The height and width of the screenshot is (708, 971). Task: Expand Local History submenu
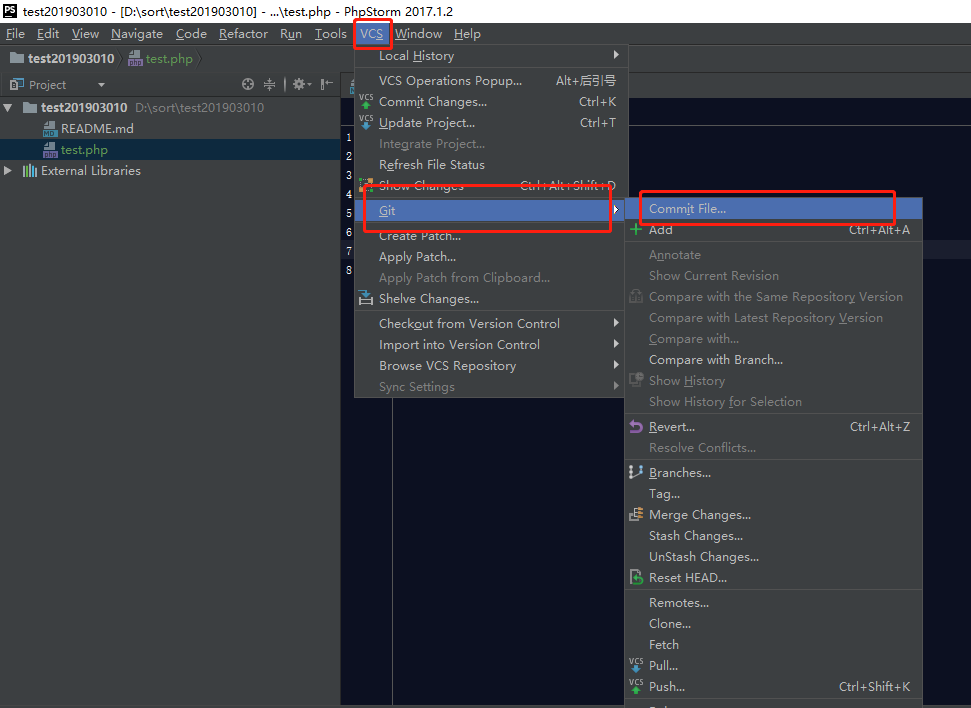point(616,55)
